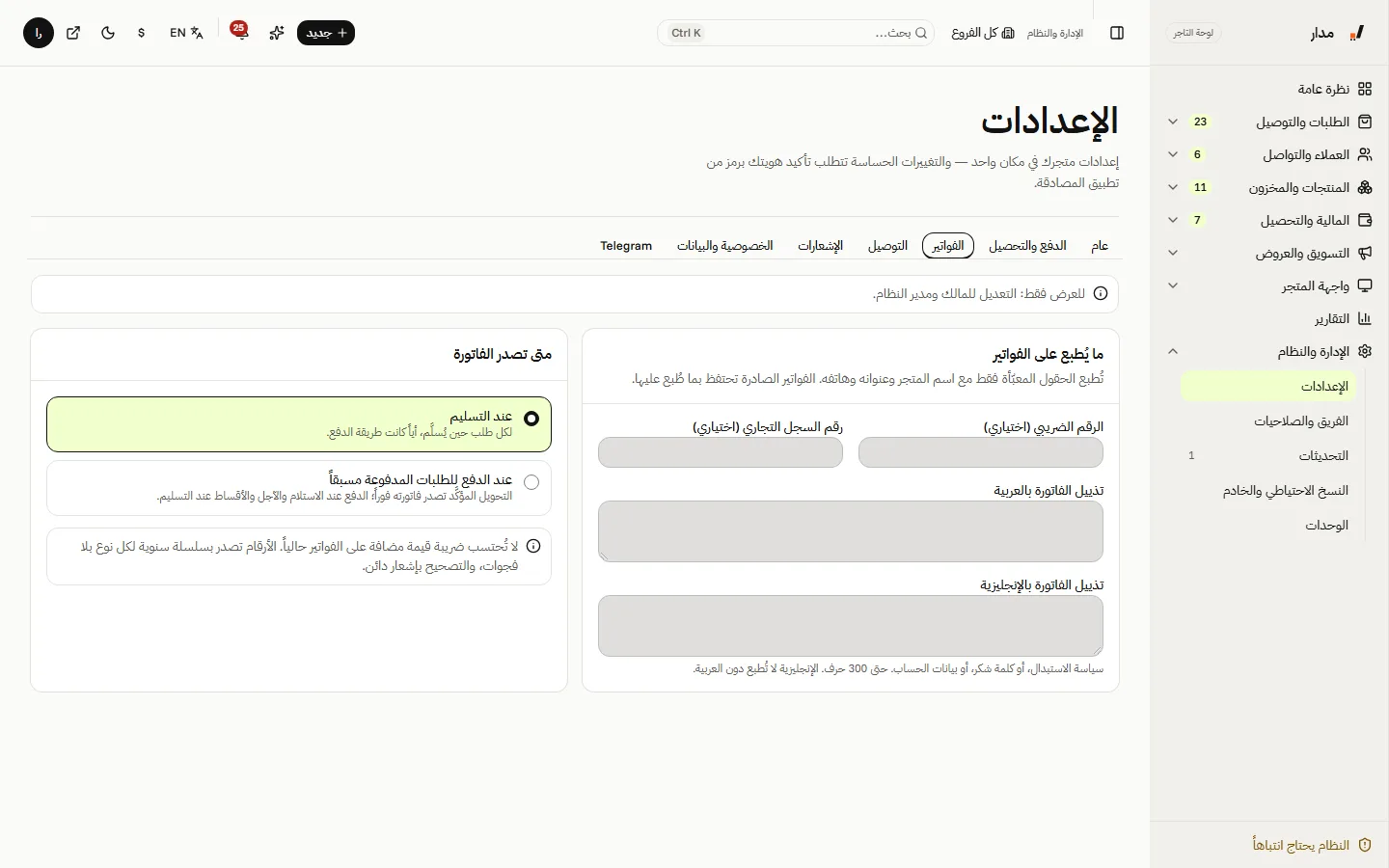1389x868 pixels.
Task: Expand the المالية والتحصيل section chevron
Action: click(x=1173, y=220)
